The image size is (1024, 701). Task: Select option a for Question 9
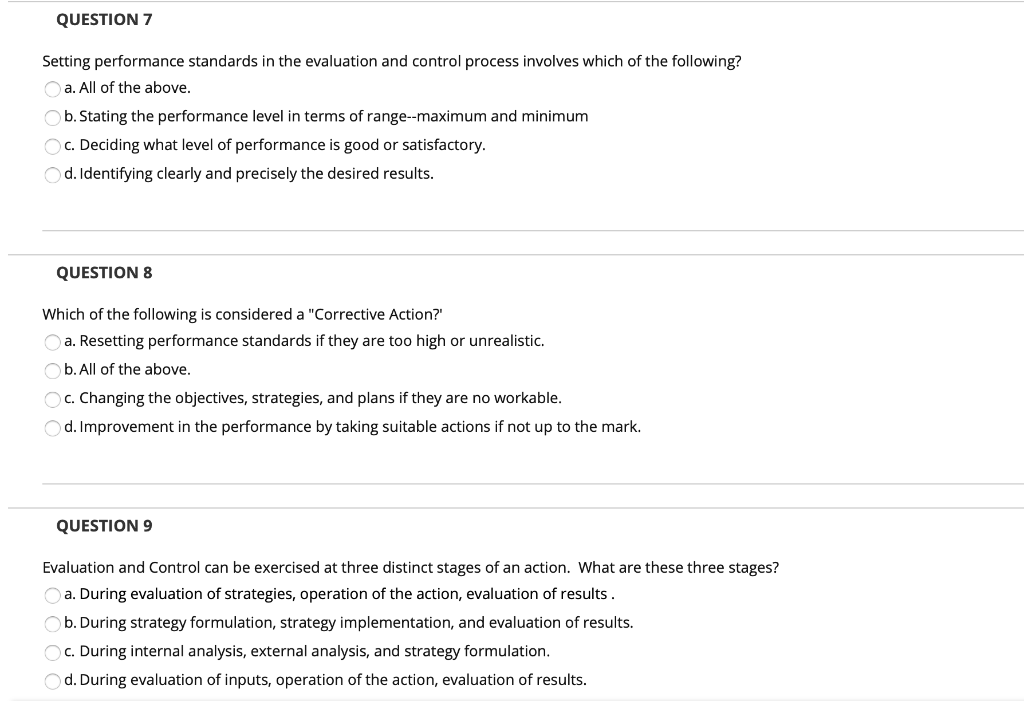click(52, 594)
